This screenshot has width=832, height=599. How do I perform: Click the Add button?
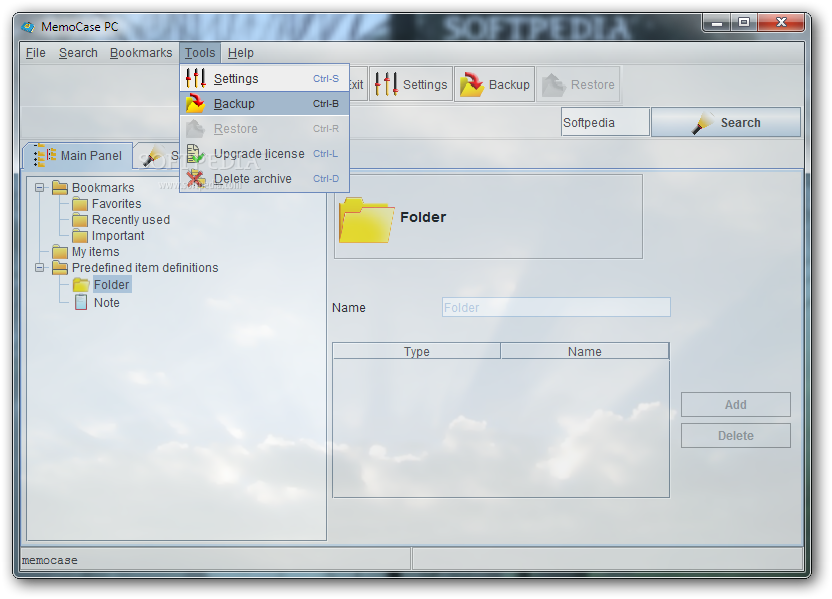click(x=735, y=405)
